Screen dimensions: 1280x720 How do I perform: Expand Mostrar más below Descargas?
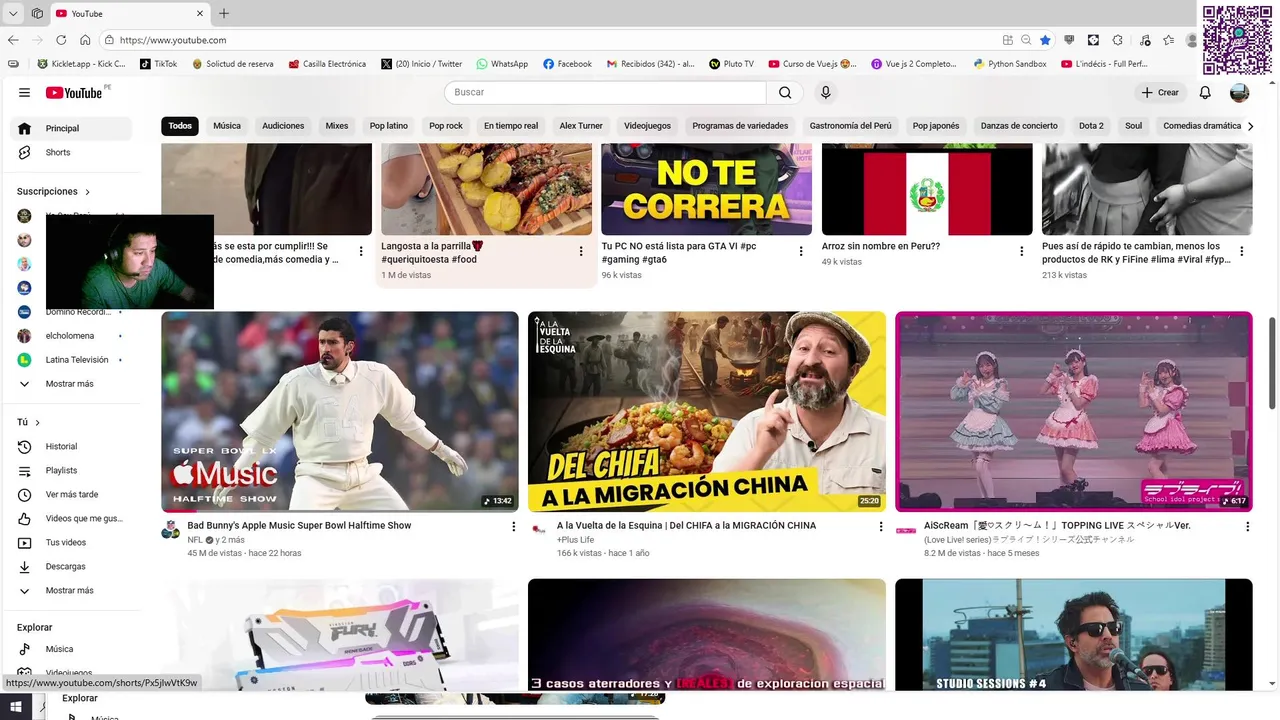[x=70, y=590]
